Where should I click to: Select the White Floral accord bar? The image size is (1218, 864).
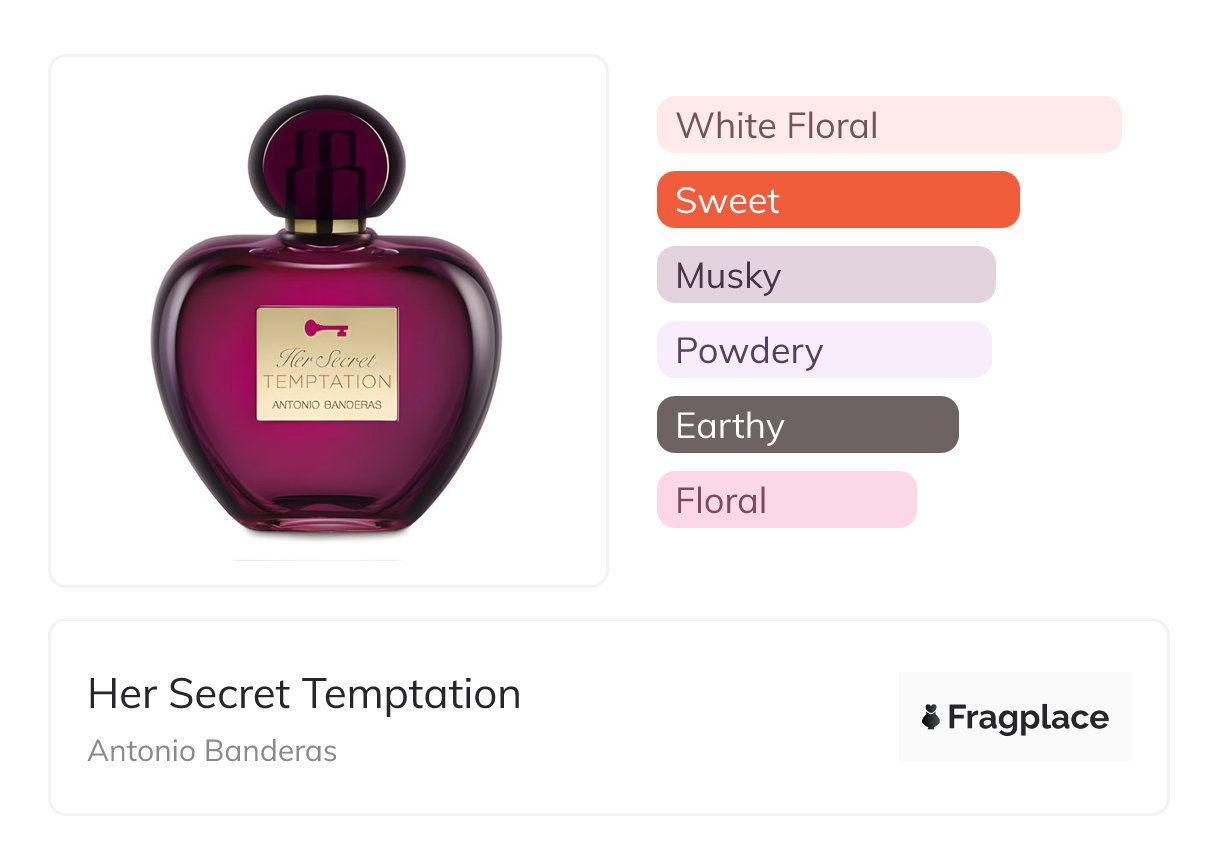pyautogui.click(x=889, y=125)
